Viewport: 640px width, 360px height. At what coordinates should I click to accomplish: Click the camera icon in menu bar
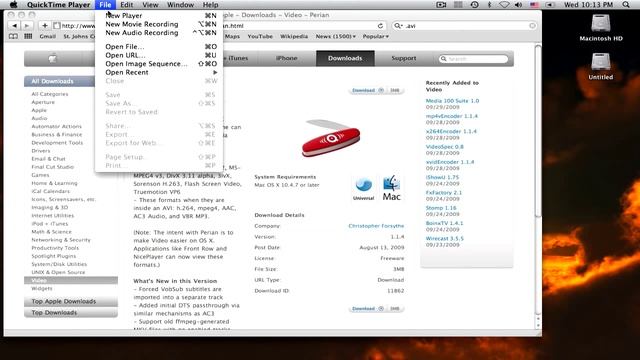pos(441,4)
